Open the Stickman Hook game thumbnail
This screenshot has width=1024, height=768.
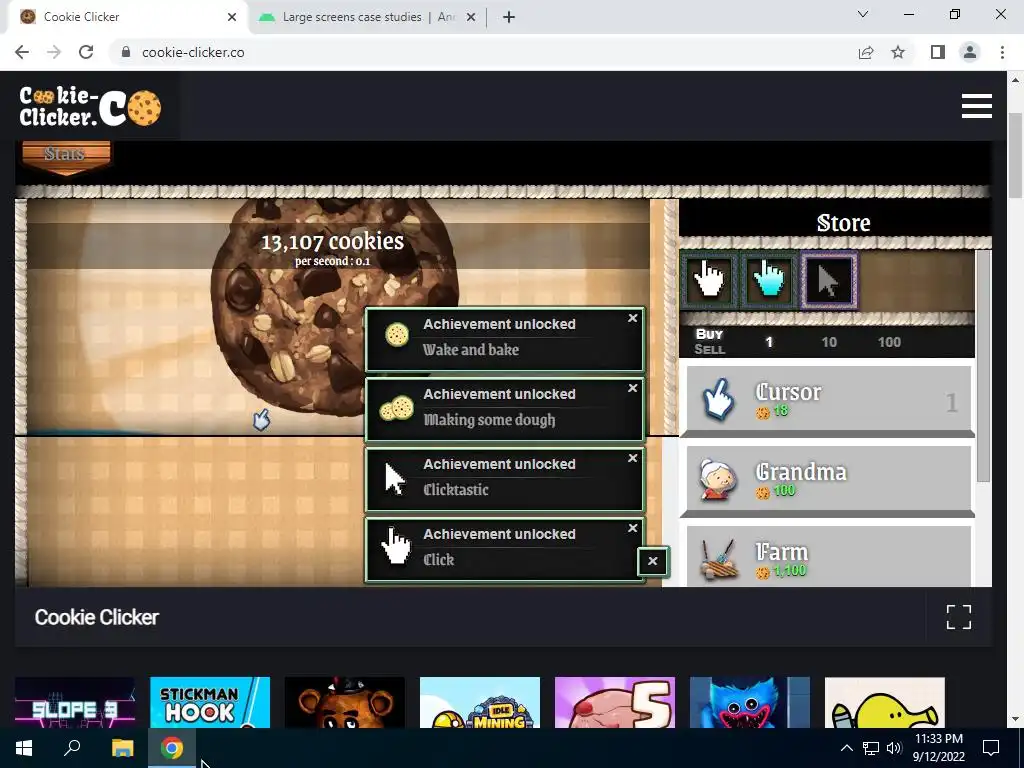[x=210, y=703]
